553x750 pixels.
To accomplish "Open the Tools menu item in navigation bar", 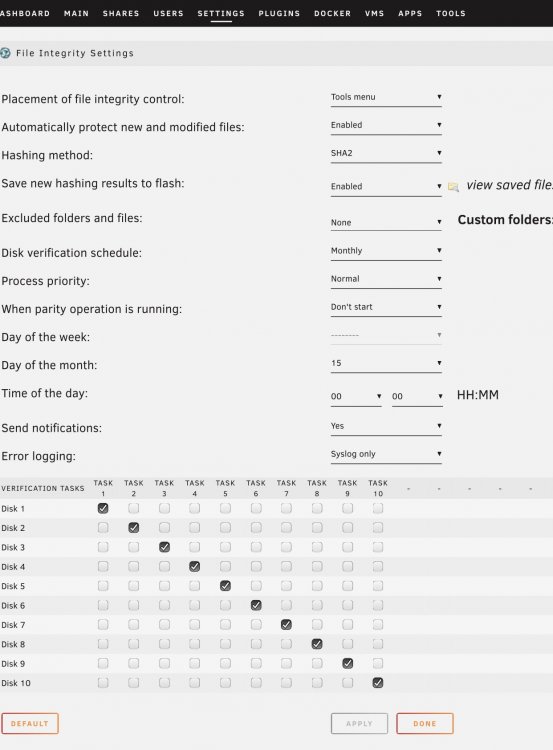I will 451,13.
